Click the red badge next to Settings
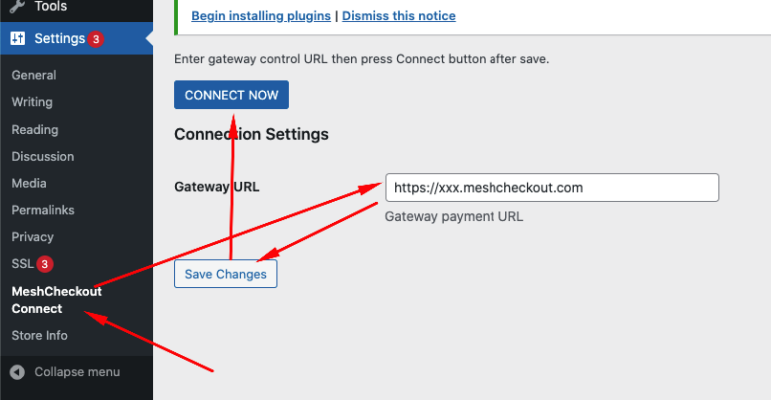 click(x=96, y=39)
